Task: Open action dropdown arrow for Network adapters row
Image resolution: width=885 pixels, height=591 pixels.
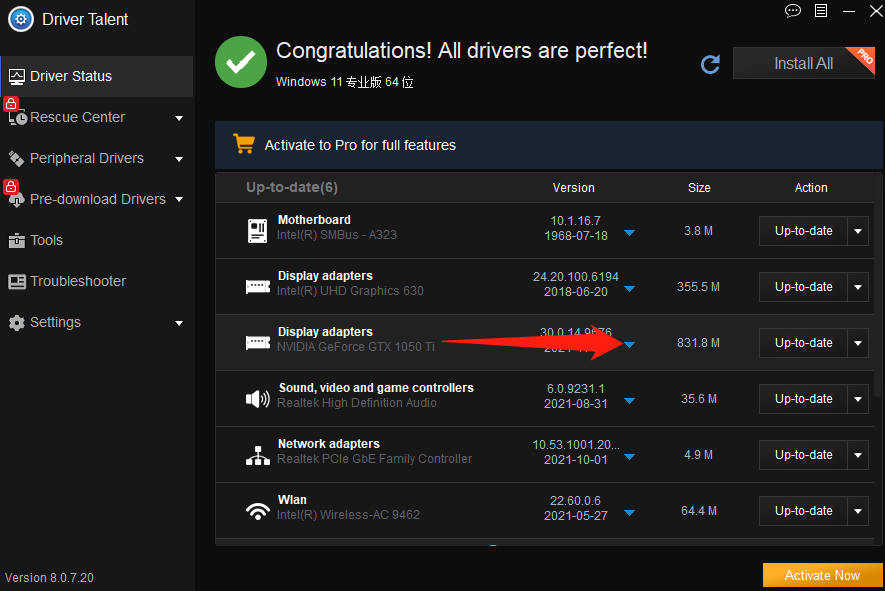Action: pos(858,455)
